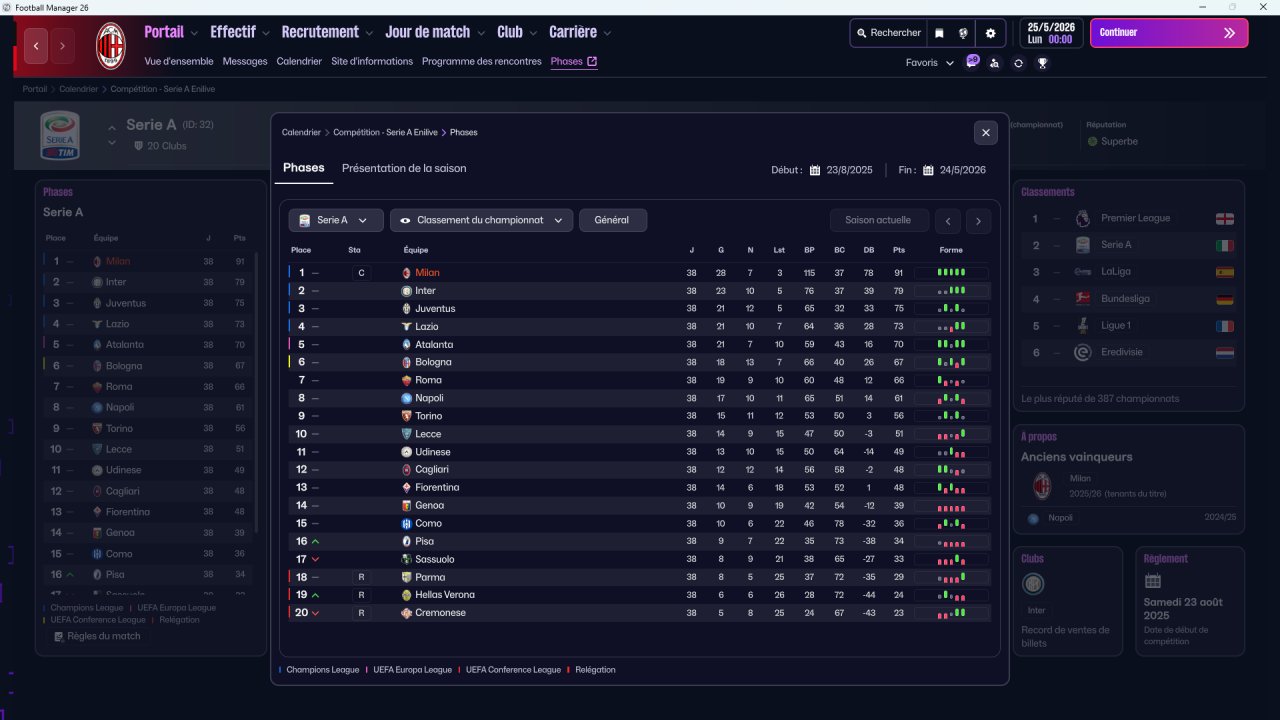Go to next season with right arrow
The height and width of the screenshot is (720, 1280).
point(978,220)
